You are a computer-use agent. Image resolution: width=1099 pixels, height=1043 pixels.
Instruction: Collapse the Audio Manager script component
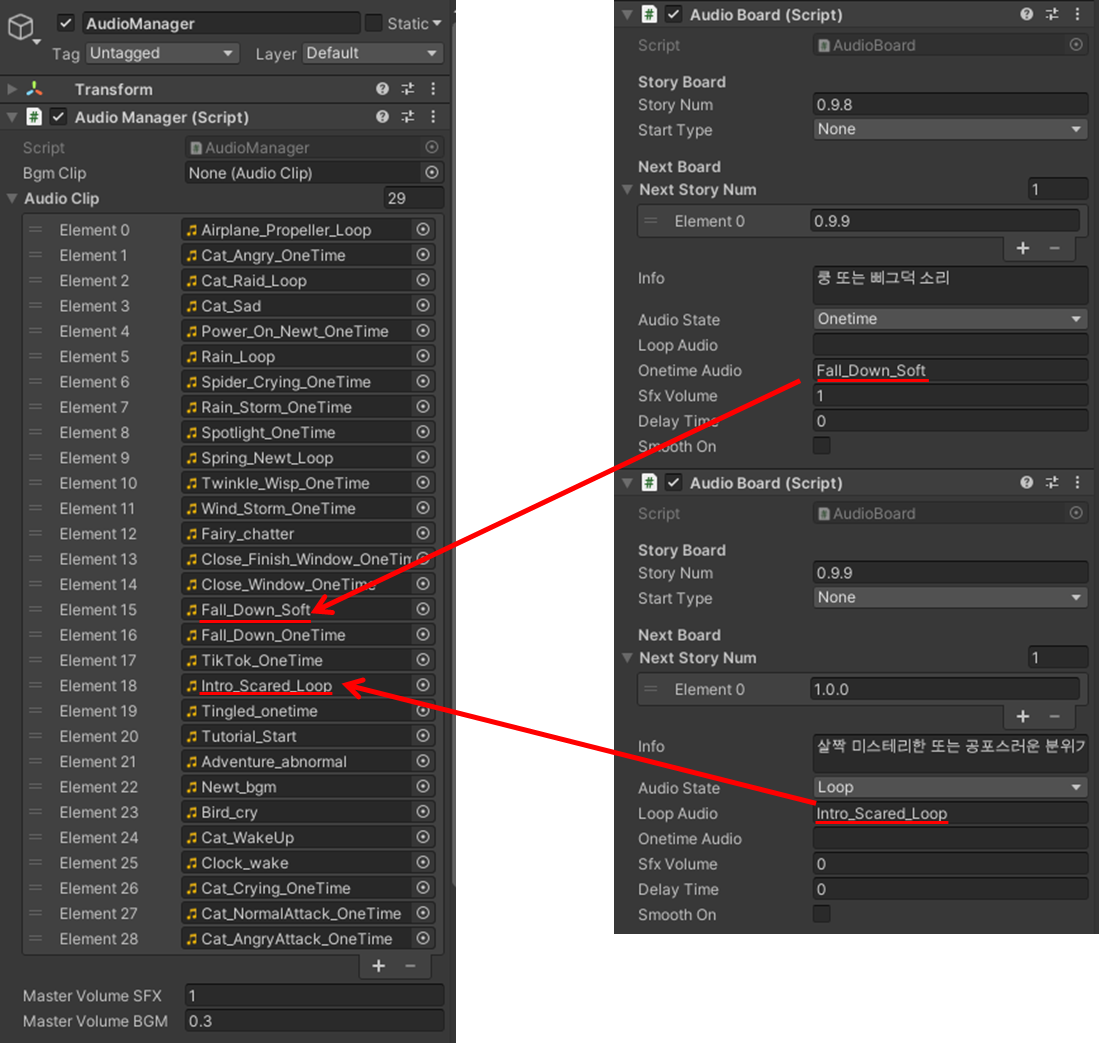pyautogui.click(x=12, y=117)
